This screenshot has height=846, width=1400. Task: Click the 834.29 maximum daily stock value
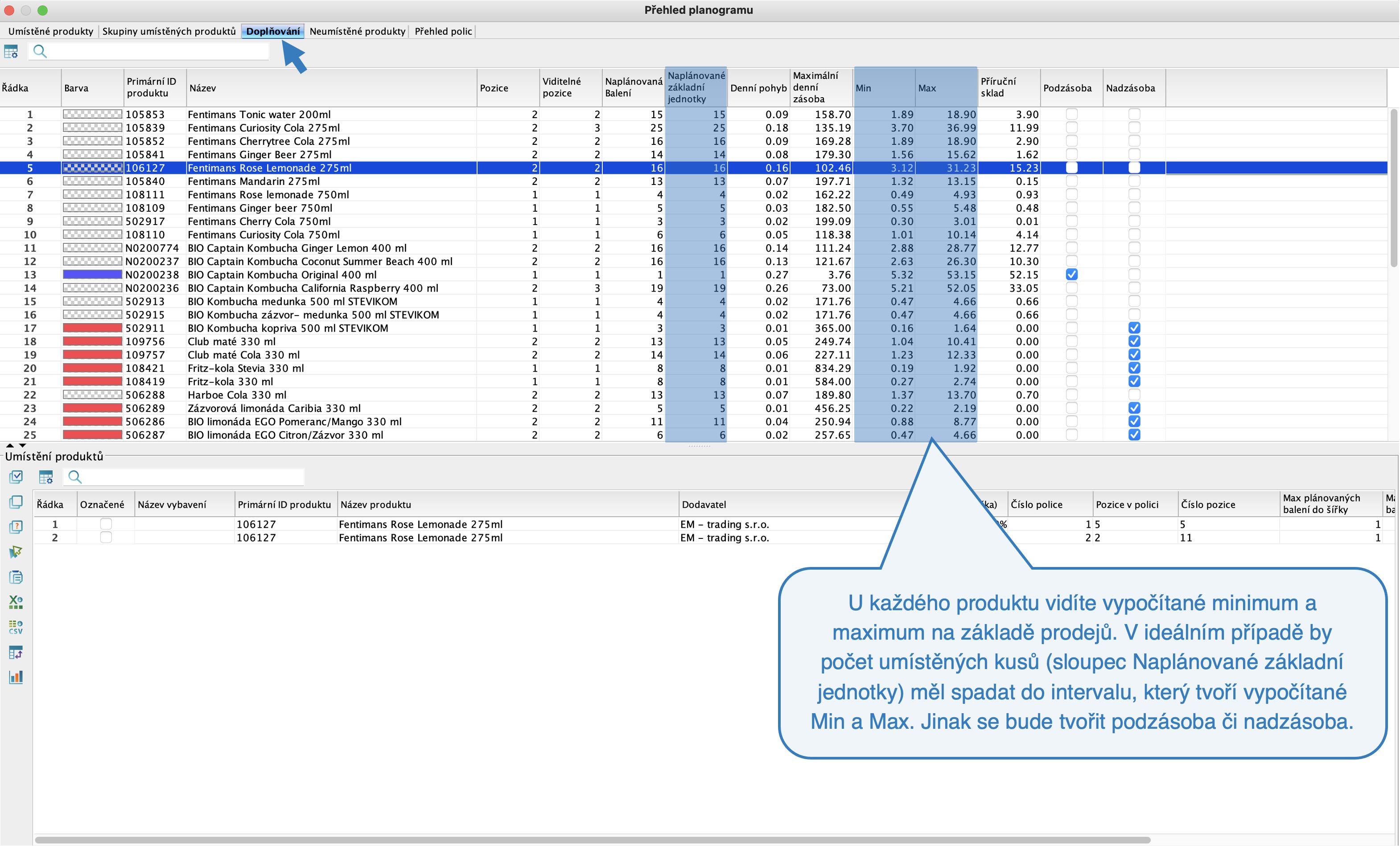pyautogui.click(x=832, y=368)
